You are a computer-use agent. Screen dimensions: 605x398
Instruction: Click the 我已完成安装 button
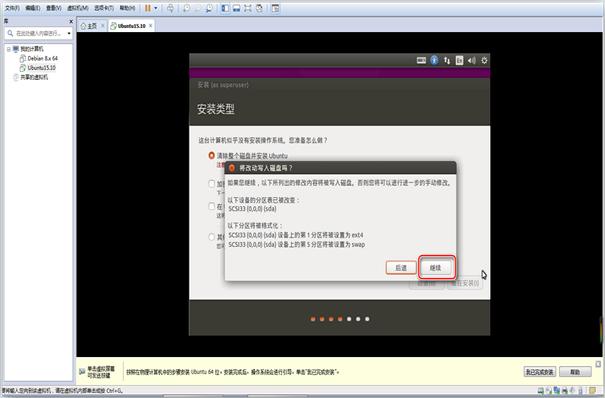tap(539, 372)
